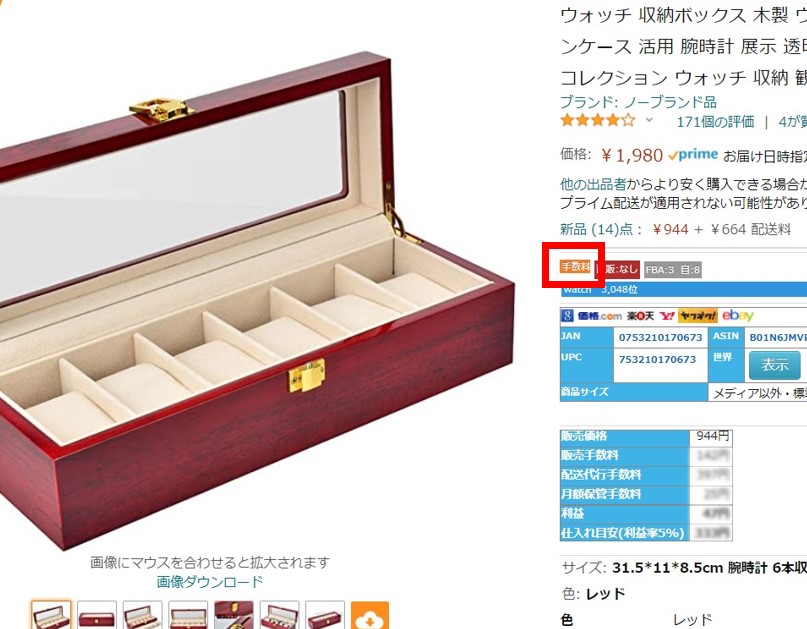The image size is (807, 629).
Task: Open the 他の出品者 sellers link
Action: point(593,184)
